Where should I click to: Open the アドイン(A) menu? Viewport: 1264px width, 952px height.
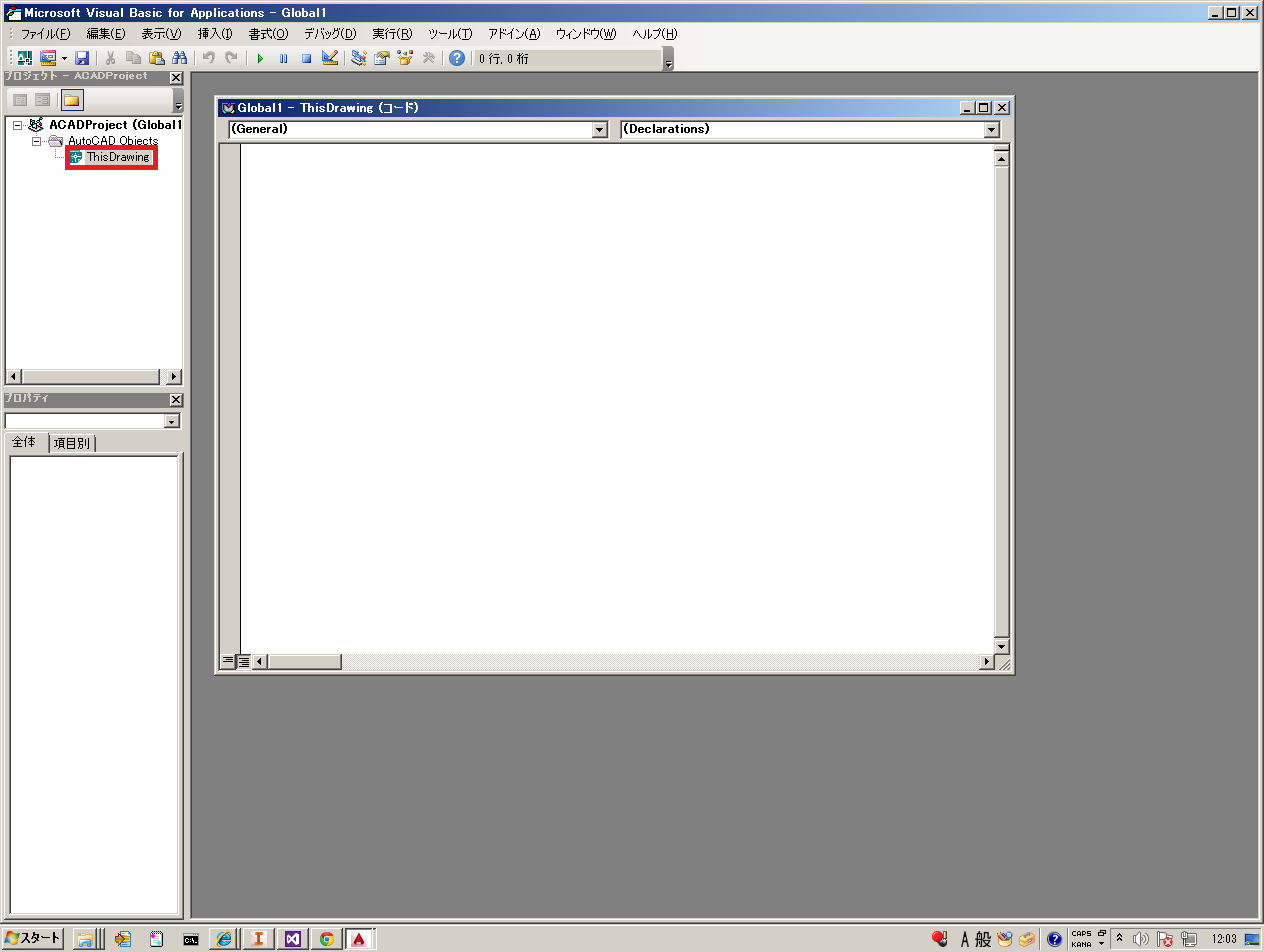tap(514, 34)
